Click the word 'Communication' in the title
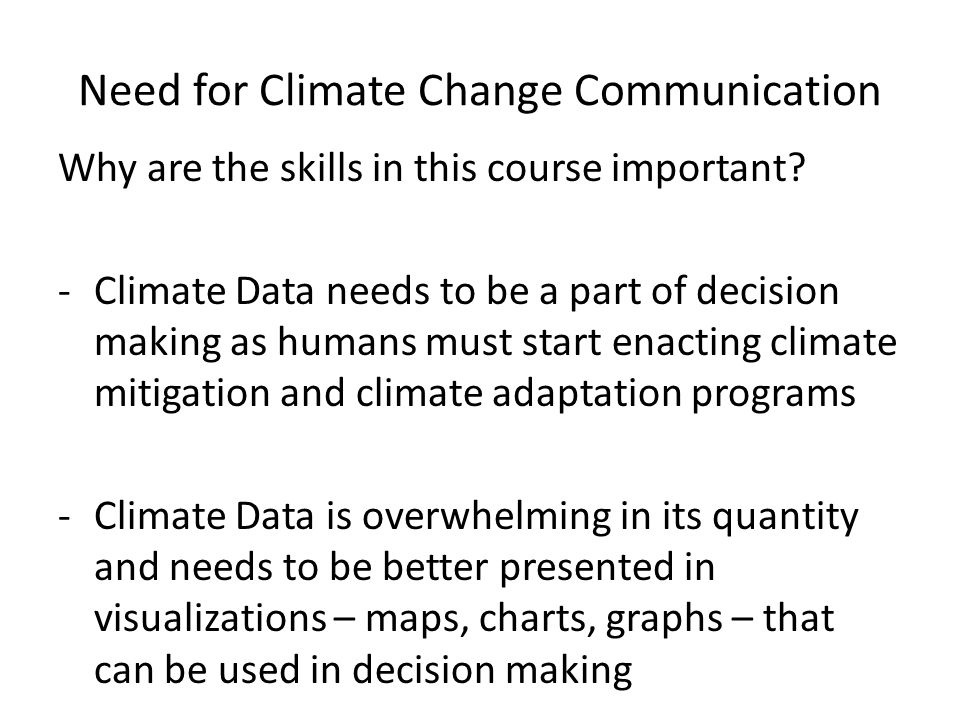 point(727,91)
